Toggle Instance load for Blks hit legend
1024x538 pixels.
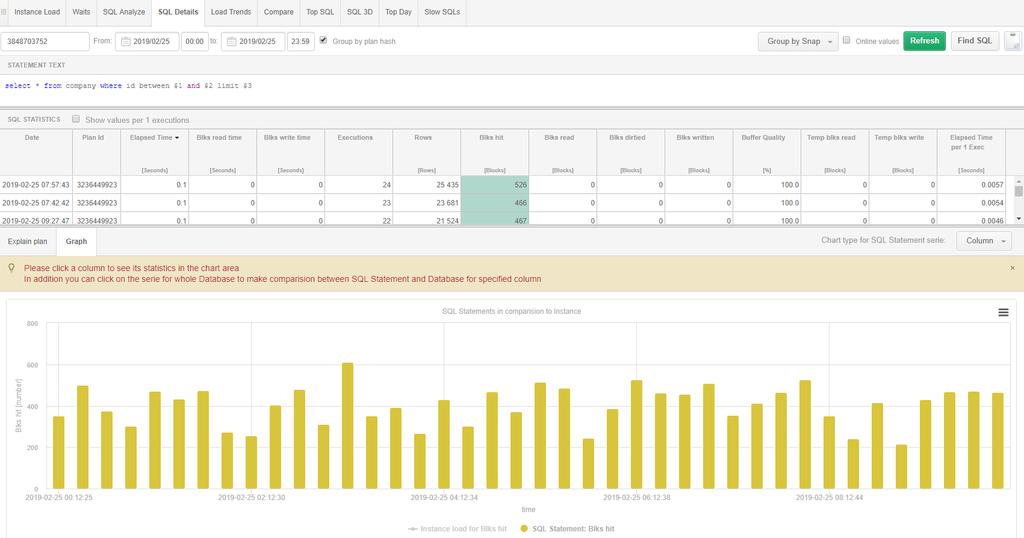tap(457, 528)
